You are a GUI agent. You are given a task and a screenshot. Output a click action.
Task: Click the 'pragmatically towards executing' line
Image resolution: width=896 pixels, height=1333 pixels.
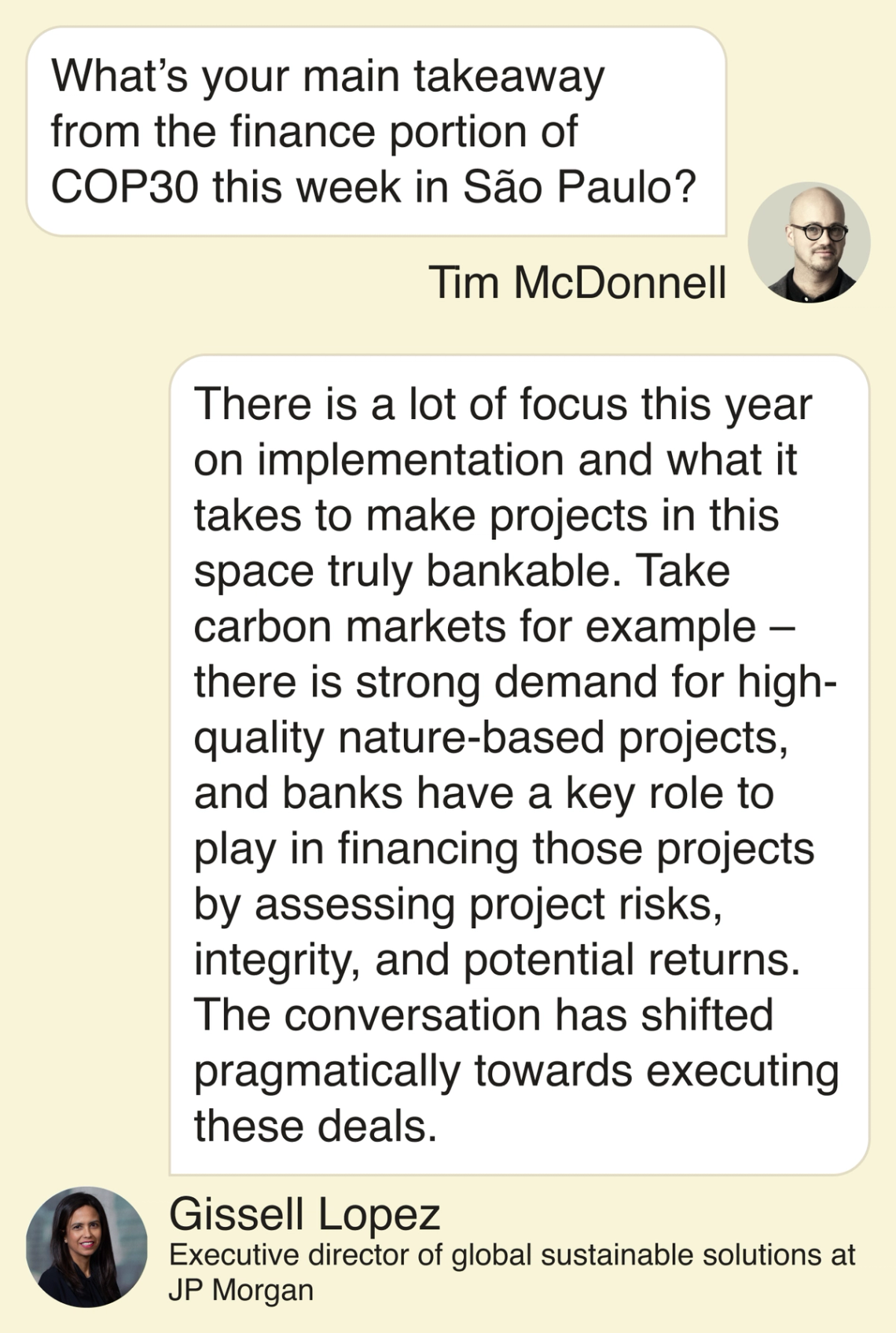(x=516, y=1070)
